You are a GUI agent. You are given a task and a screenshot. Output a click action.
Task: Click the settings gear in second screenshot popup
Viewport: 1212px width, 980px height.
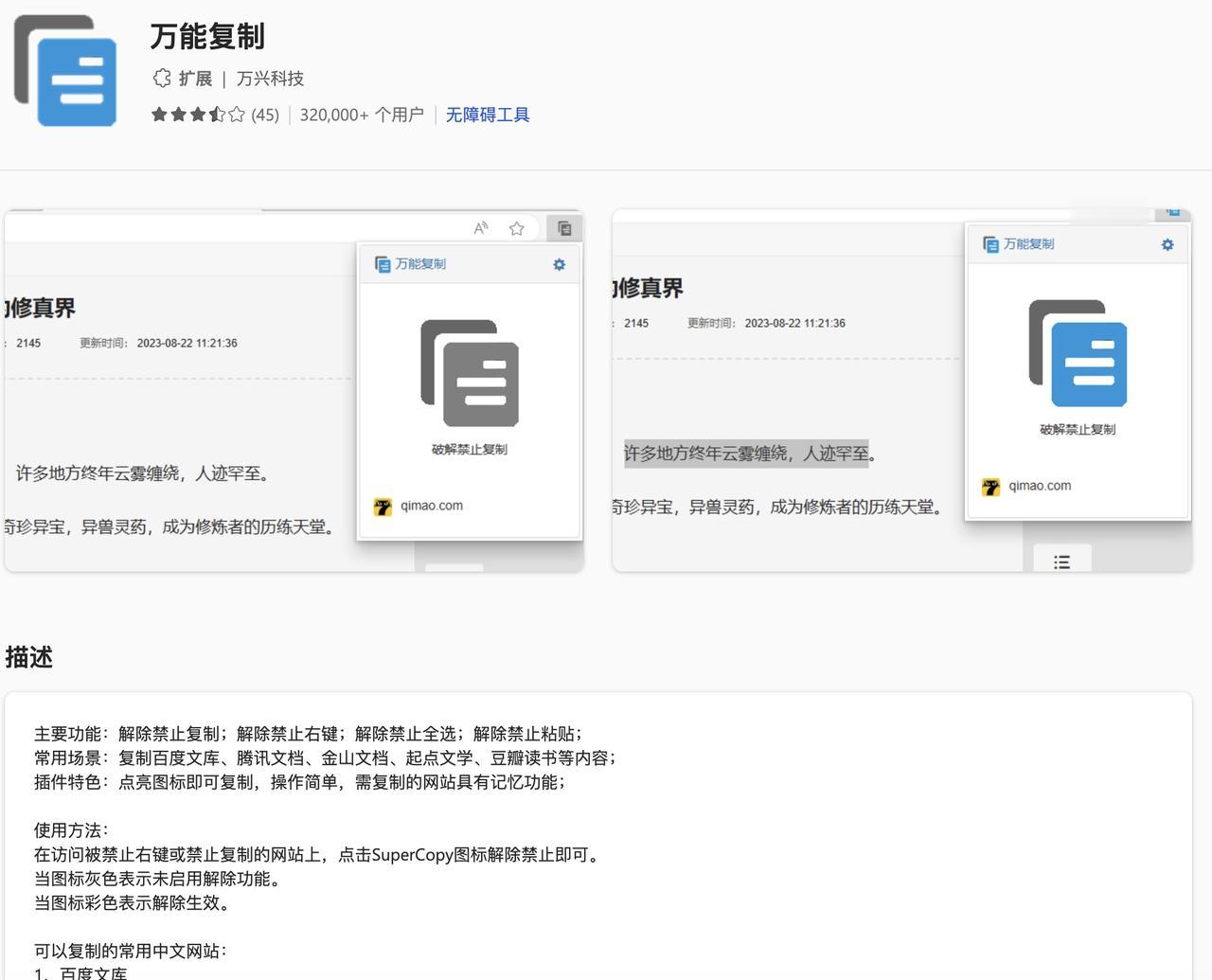click(1167, 244)
